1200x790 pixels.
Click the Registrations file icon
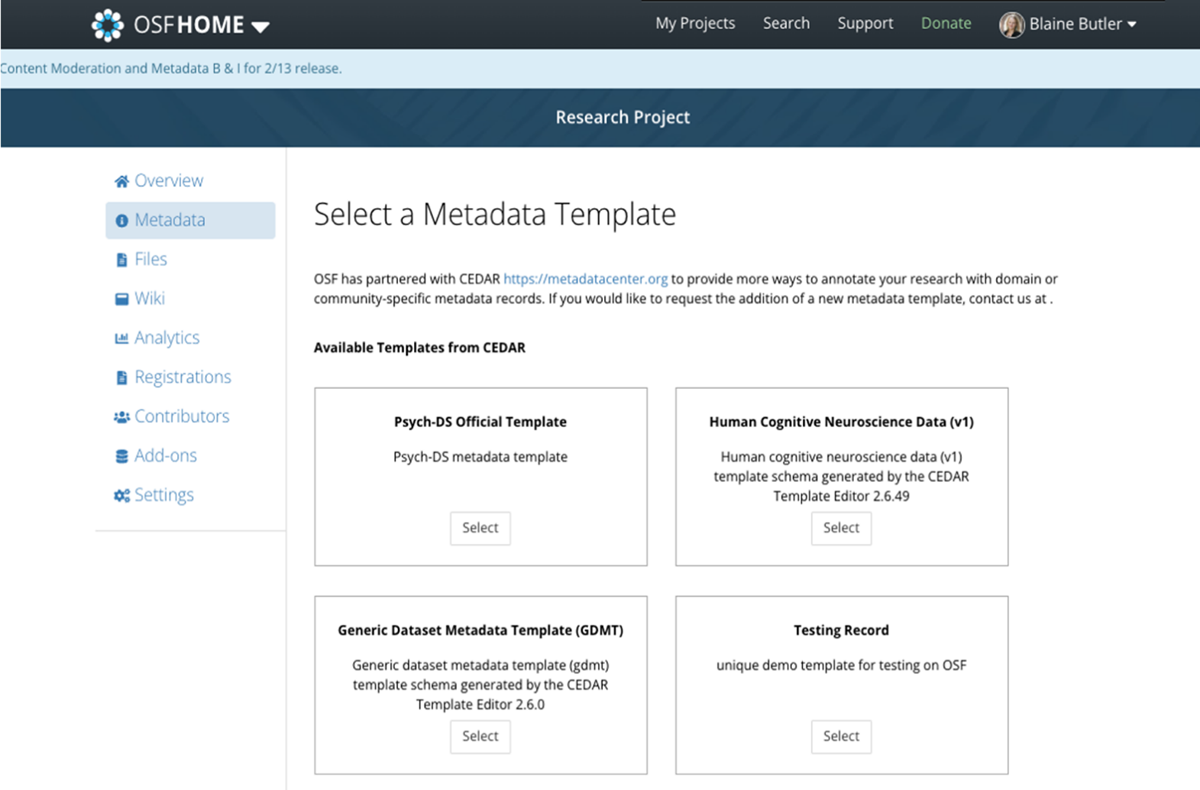(x=122, y=377)
